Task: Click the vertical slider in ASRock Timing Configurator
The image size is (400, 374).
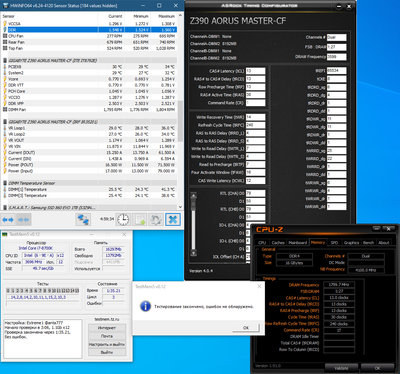Action: (x=193, y=225)
